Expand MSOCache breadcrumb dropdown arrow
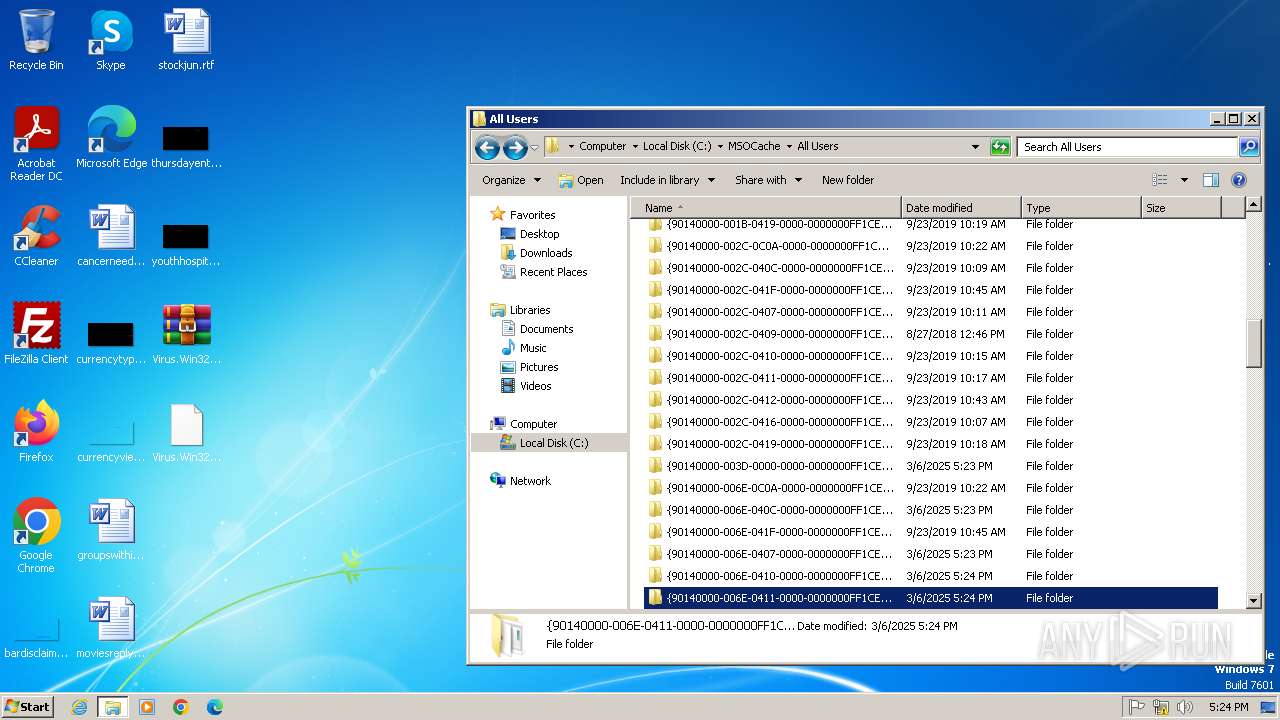This screenshot has height=720, width=1280. tap(789, 146)
